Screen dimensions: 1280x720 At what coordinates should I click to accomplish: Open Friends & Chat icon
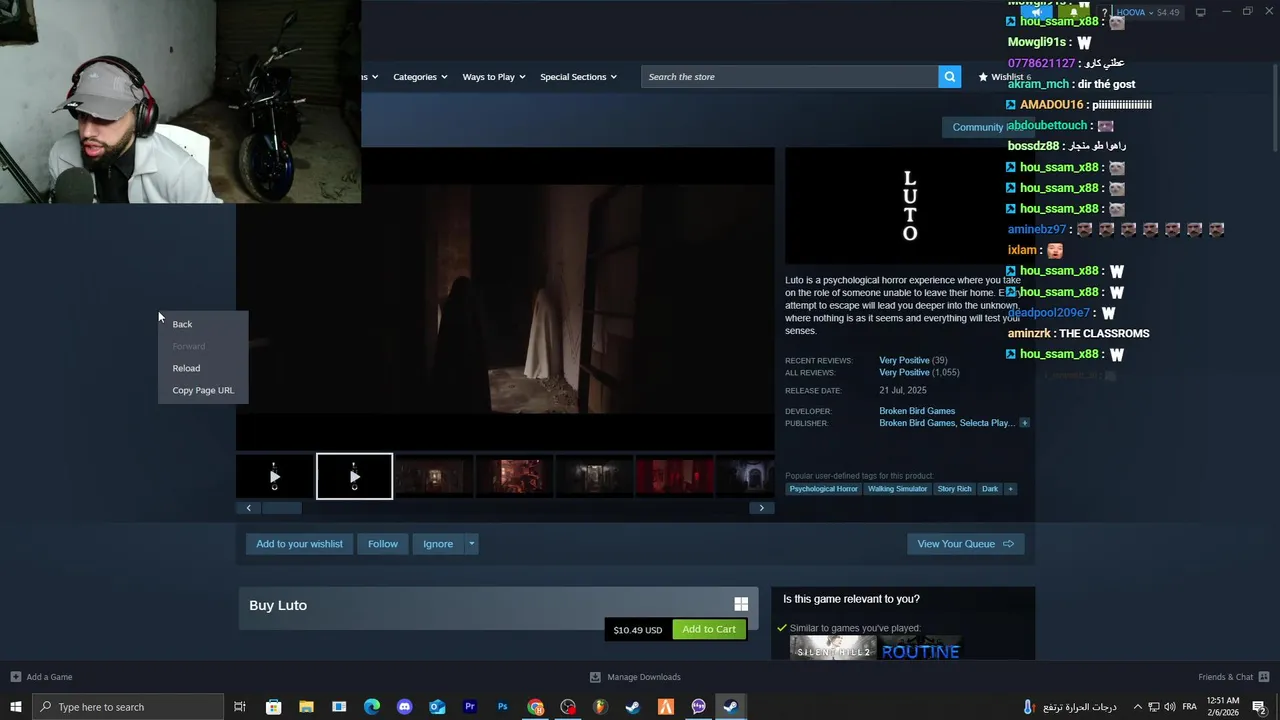pos(1265,677)
